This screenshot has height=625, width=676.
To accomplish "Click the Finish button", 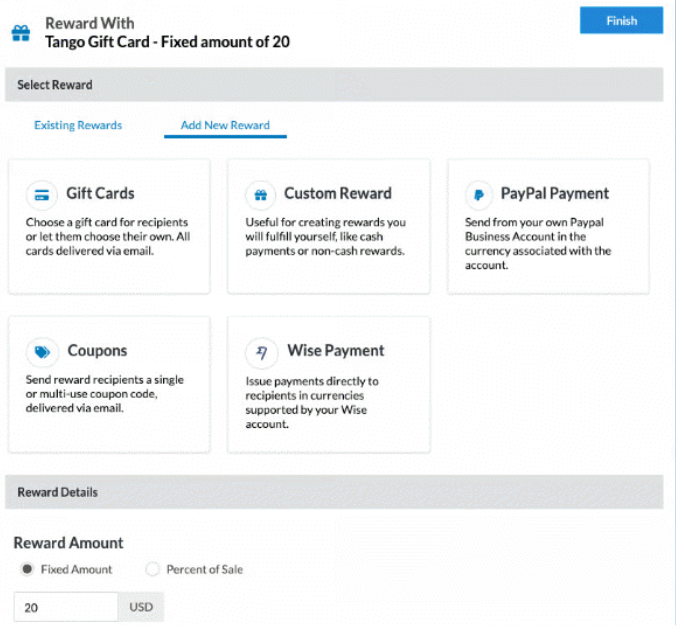I will [x=621, y=20].
